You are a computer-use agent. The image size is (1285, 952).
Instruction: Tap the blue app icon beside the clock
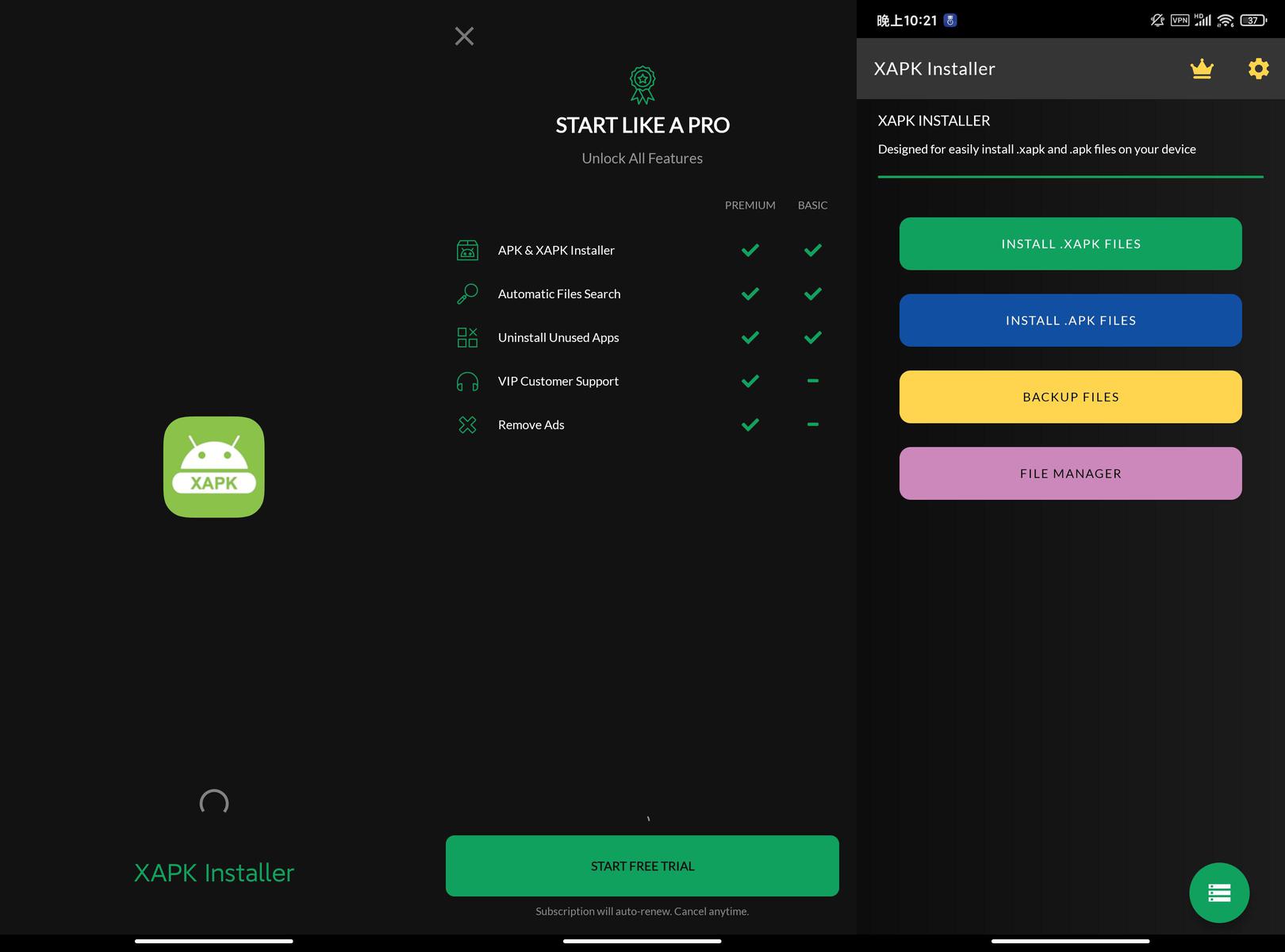pyautogui.click(x=950, y=21)
